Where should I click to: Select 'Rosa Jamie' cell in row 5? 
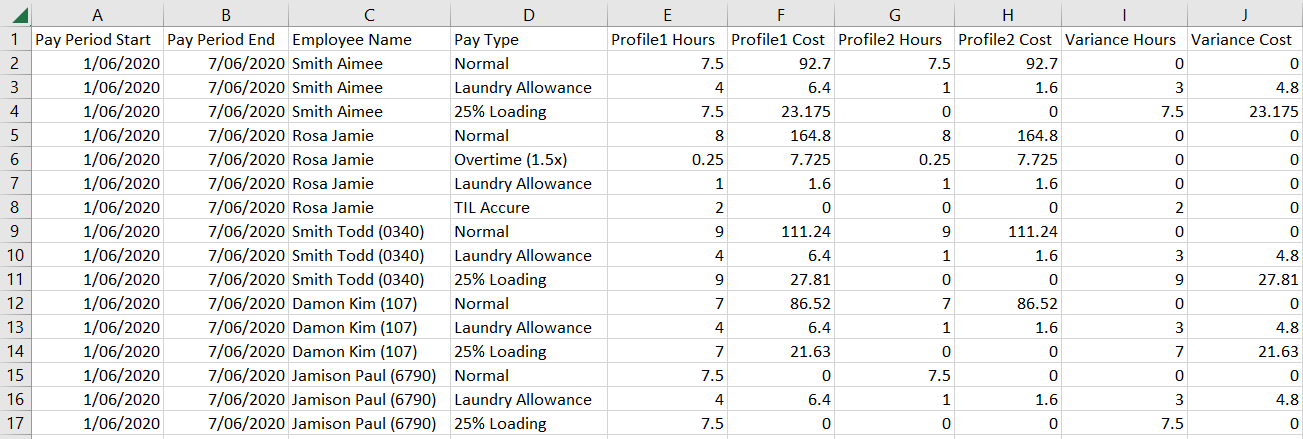pos(369,136)
